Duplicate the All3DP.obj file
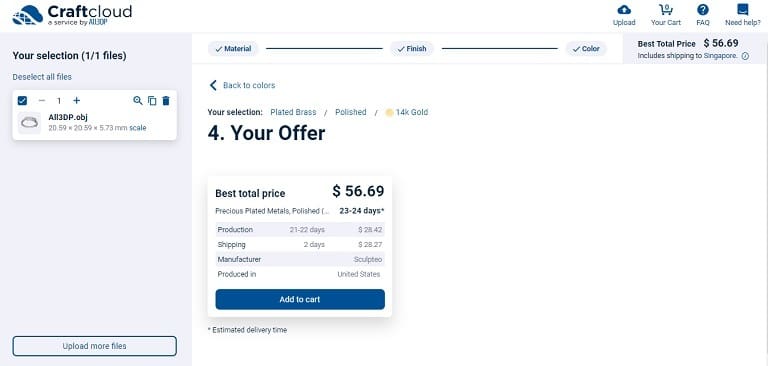This screenshot has height=366, width=768. point(152,100)
